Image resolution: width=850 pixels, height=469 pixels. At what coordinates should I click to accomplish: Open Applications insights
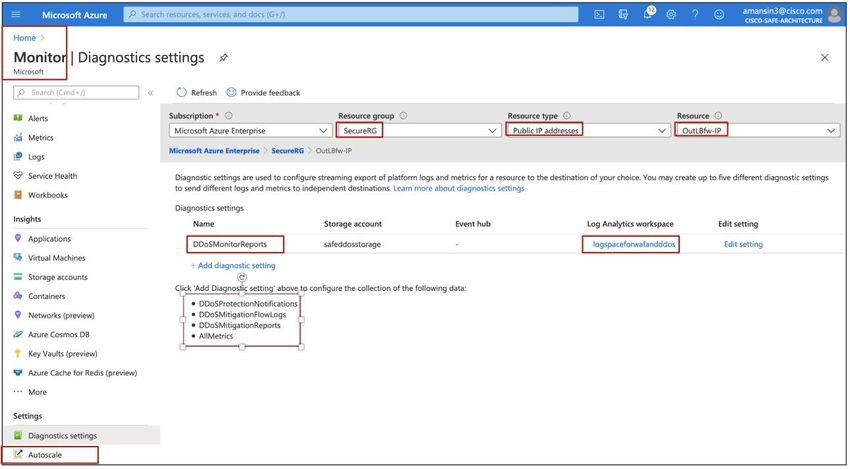tap(49, 239)
